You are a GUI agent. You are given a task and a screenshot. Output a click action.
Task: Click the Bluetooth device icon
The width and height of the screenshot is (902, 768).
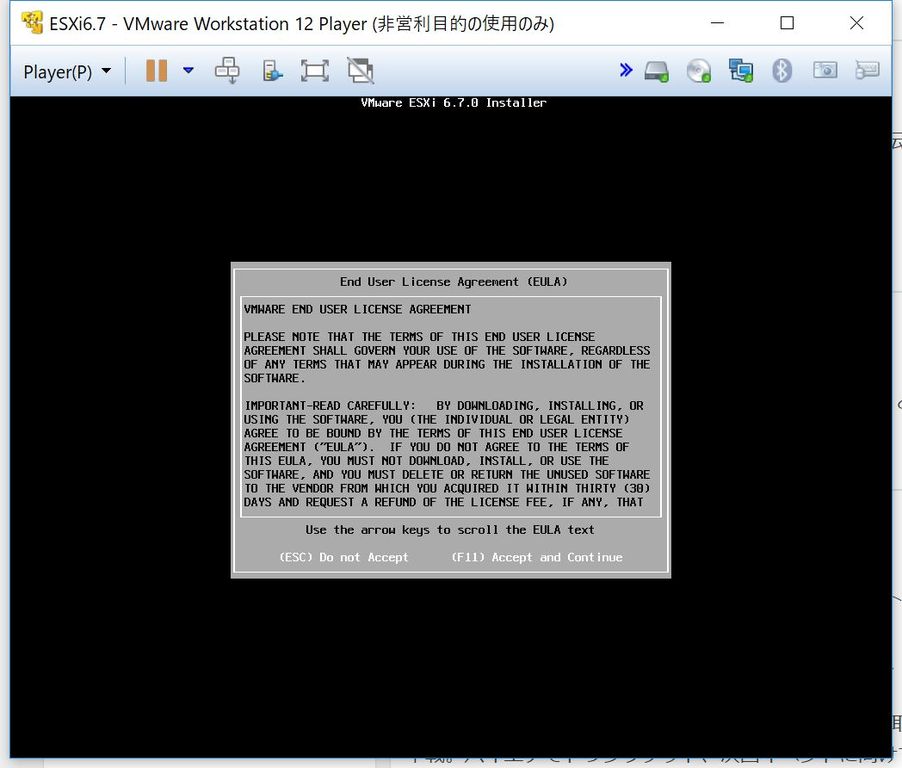[x=782, y=71]
